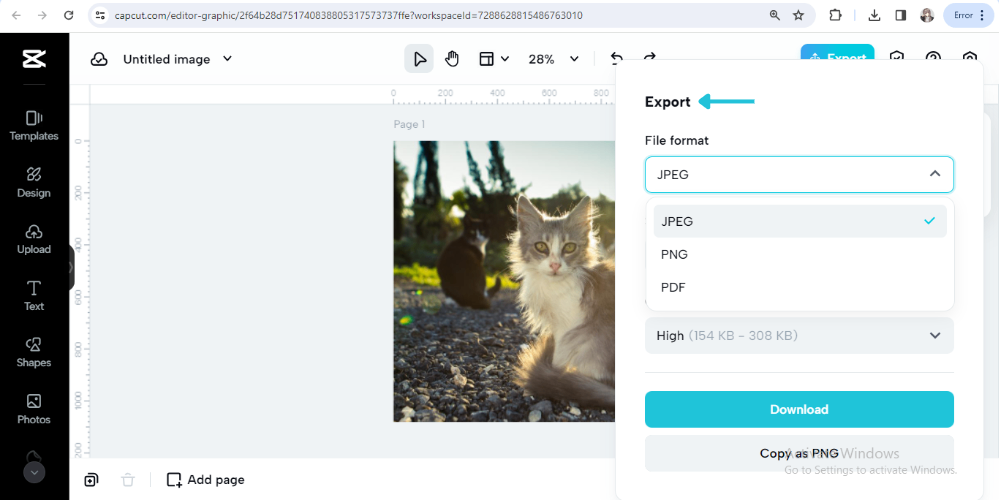Collapse the JPEG file format dropdown

click(x=799, y=174)
